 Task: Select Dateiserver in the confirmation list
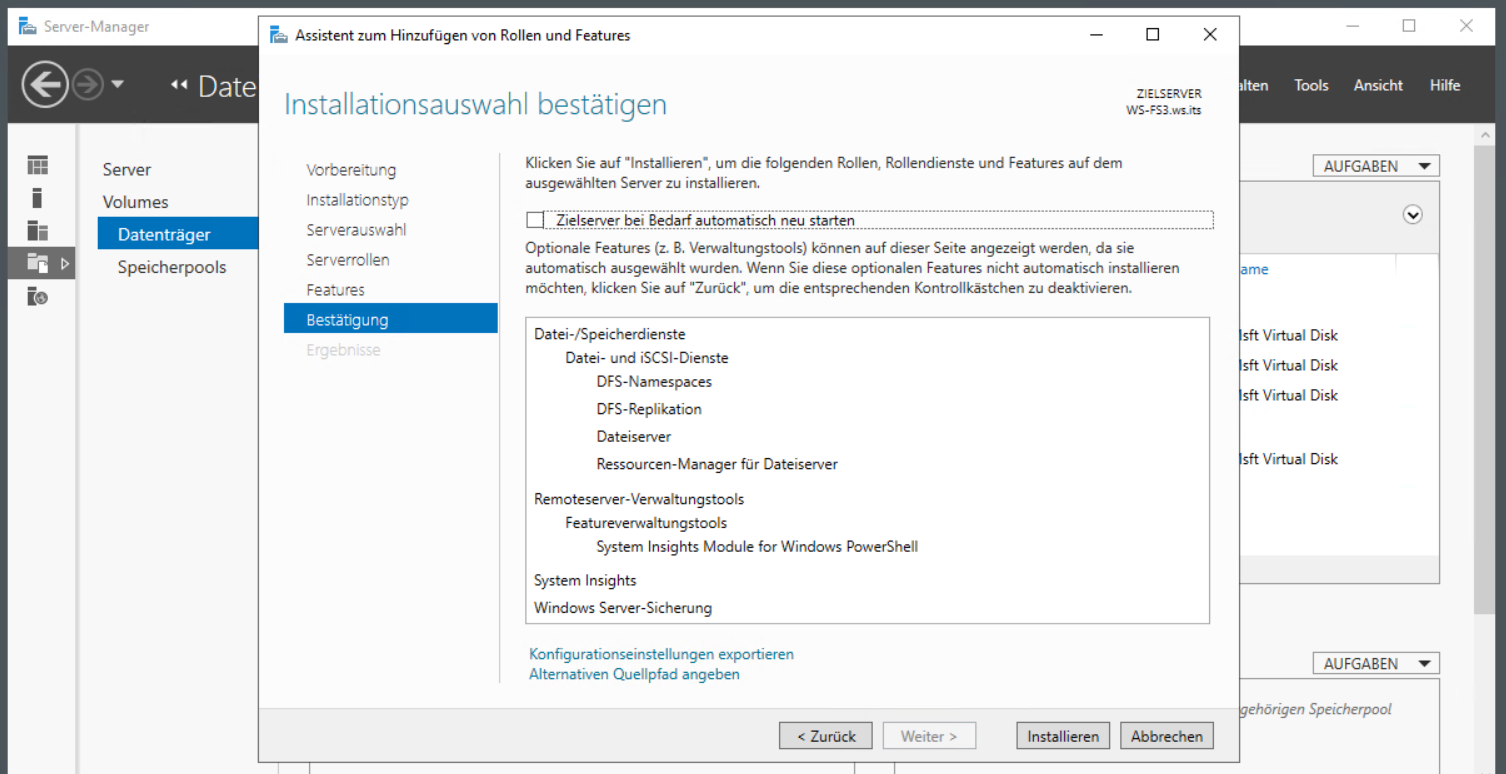(x=634, y=437)
